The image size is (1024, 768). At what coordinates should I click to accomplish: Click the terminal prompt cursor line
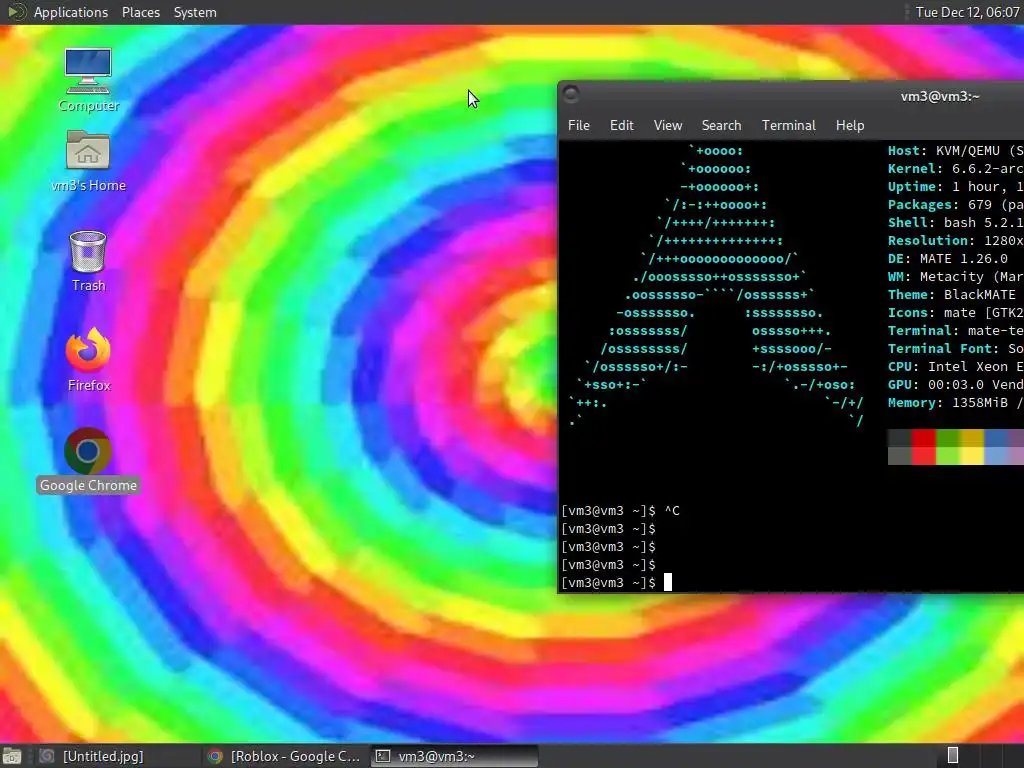pyautogui.click(x=616, y=583)
